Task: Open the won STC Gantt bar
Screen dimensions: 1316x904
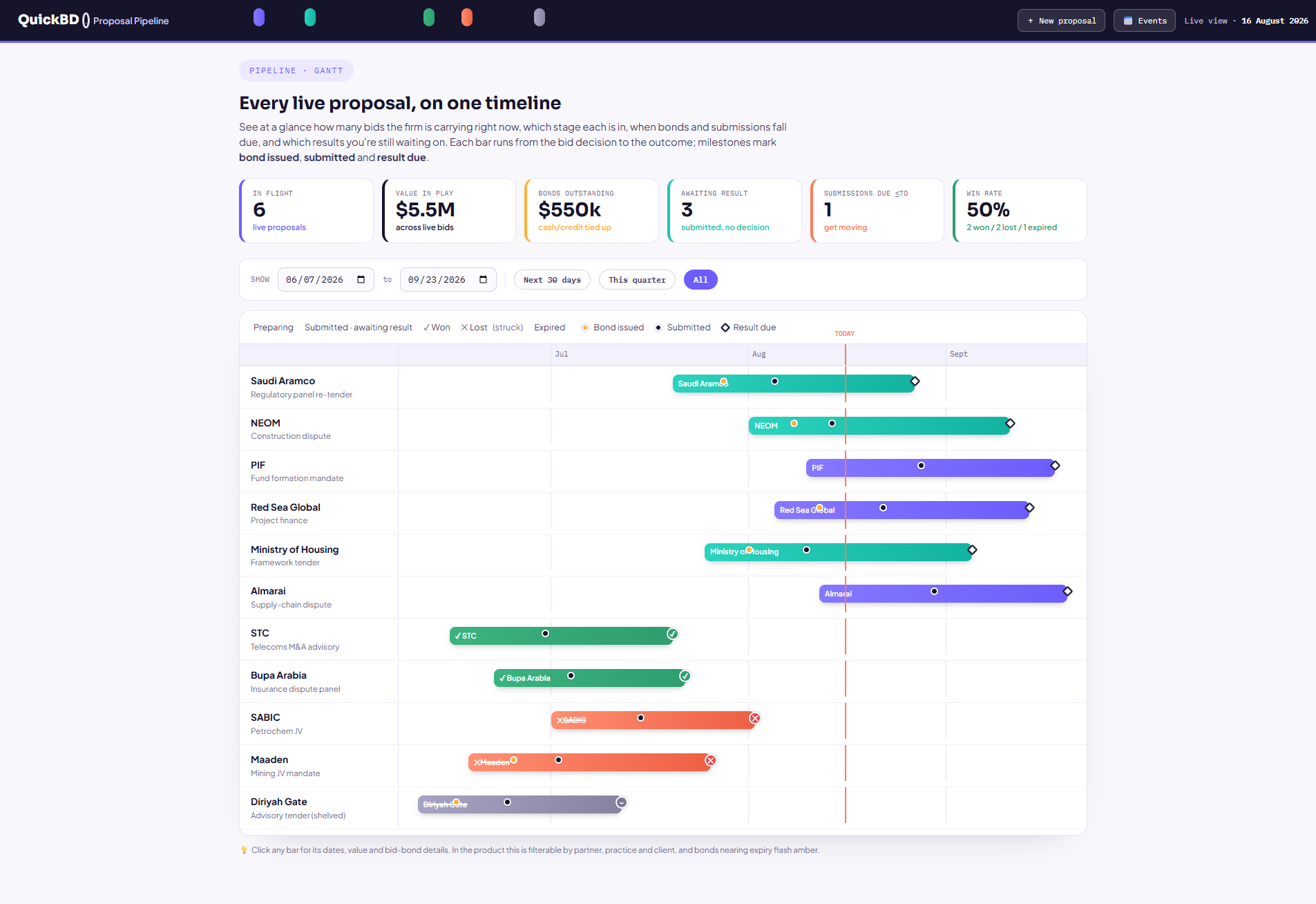Action: pos(561,636)
